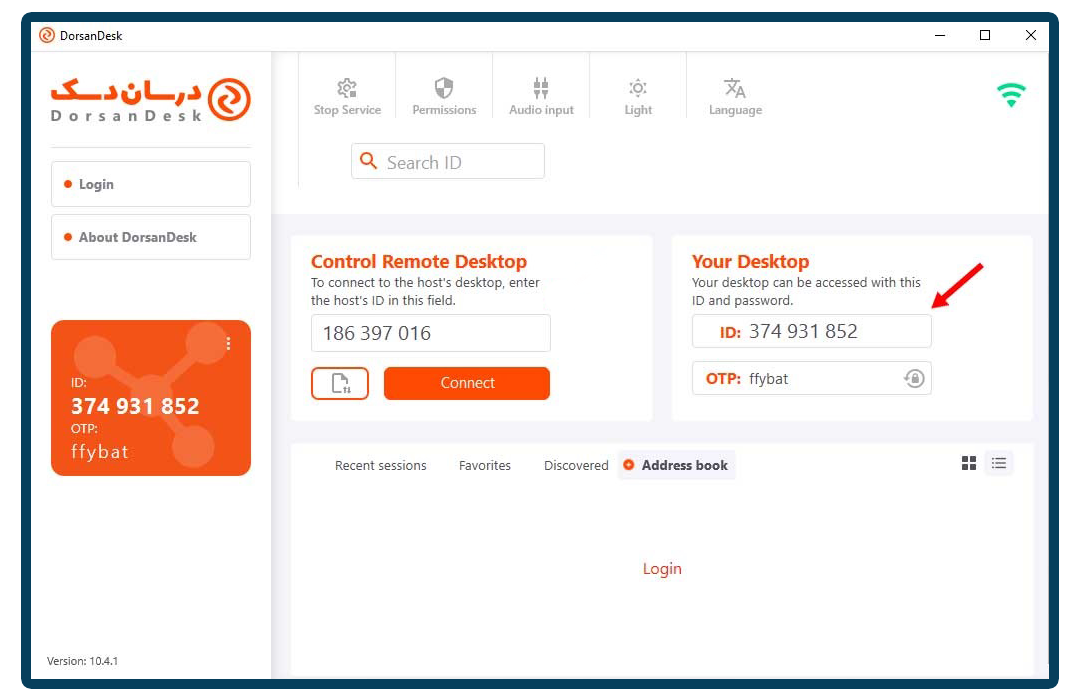Switch to grid view layout
This screenshot has height=700, width=1080.
pyautogui.click(x=968, y=463)
